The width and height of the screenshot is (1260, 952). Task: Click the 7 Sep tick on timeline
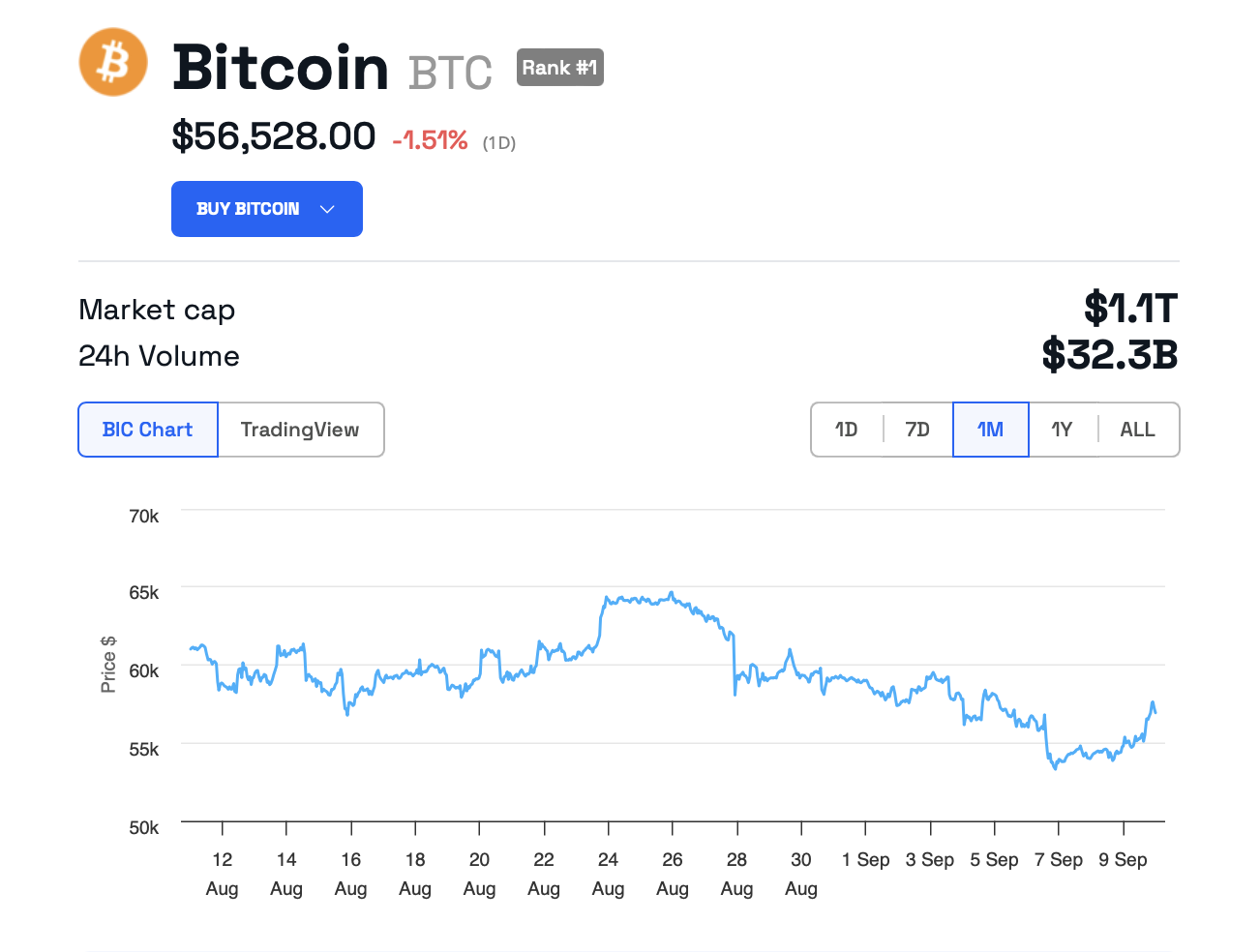coord(1059,829)
